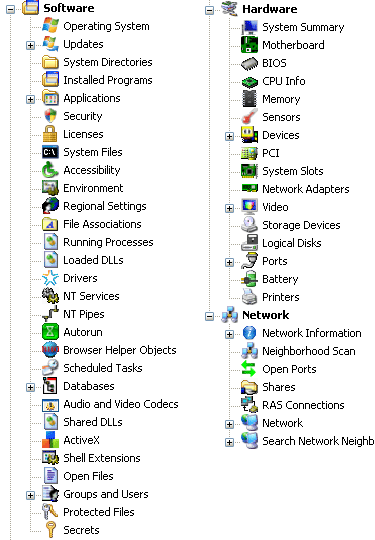The width and height of the screenshot is (375, 540).
Task: Click the NT Services gears icon
Action: [50, 296]
